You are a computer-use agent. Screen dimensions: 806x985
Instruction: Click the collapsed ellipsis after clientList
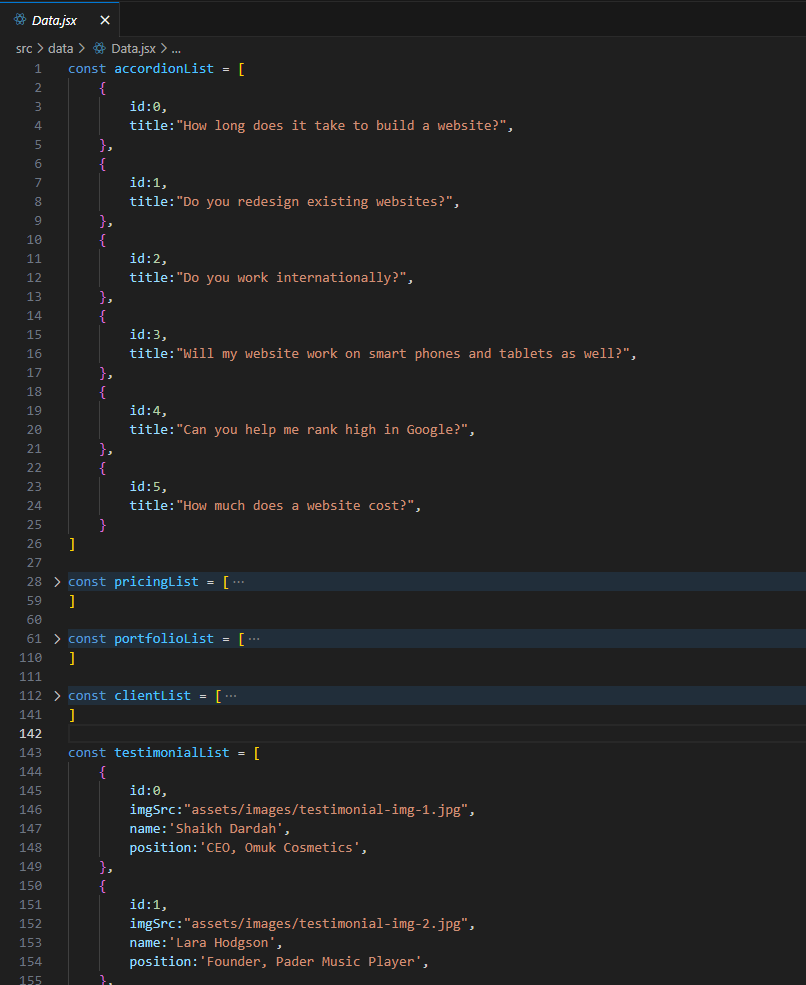coord(231,696)
